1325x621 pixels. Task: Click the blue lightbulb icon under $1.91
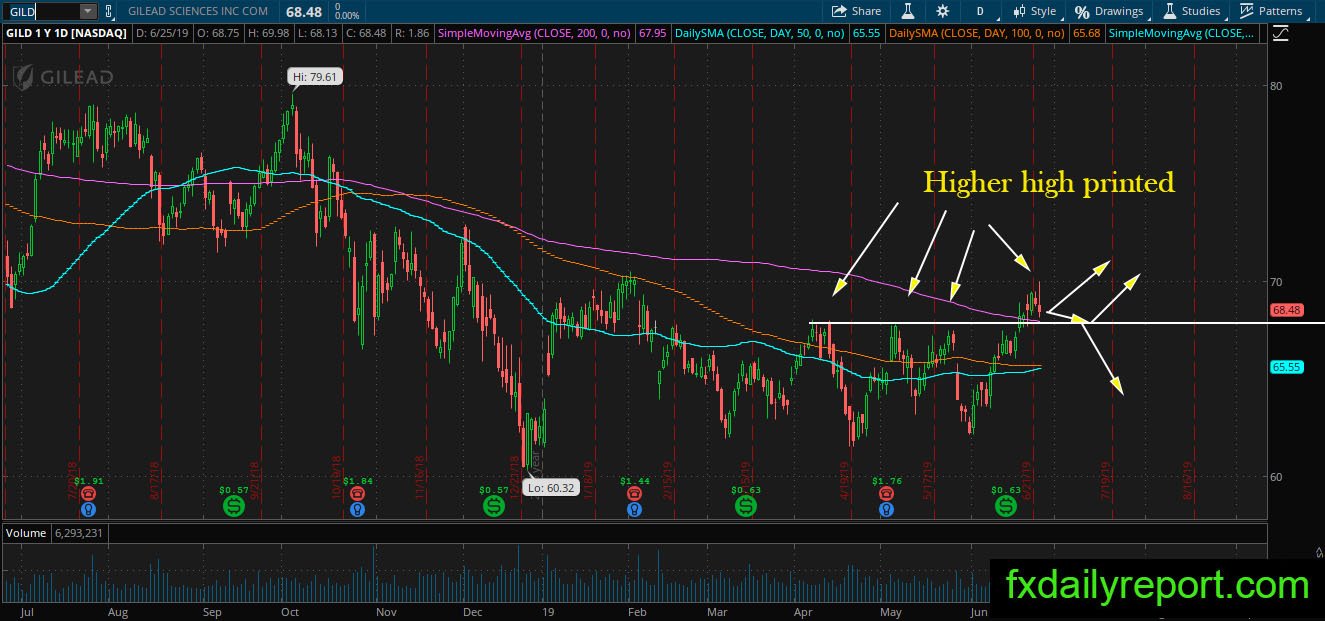(x=89, y=509)
